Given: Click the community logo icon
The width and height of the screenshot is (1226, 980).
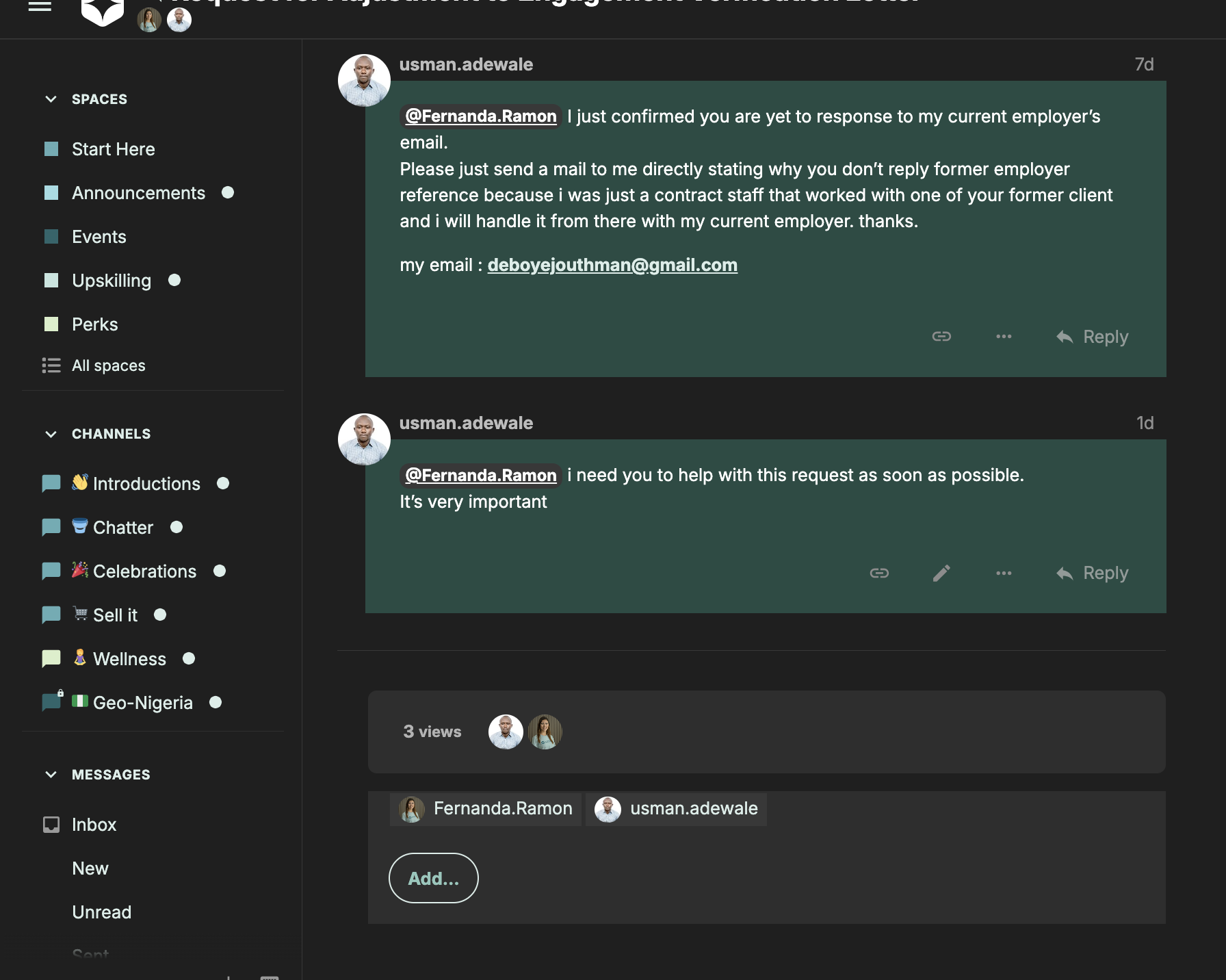Looking at the screenshot, I should (102, 12).
